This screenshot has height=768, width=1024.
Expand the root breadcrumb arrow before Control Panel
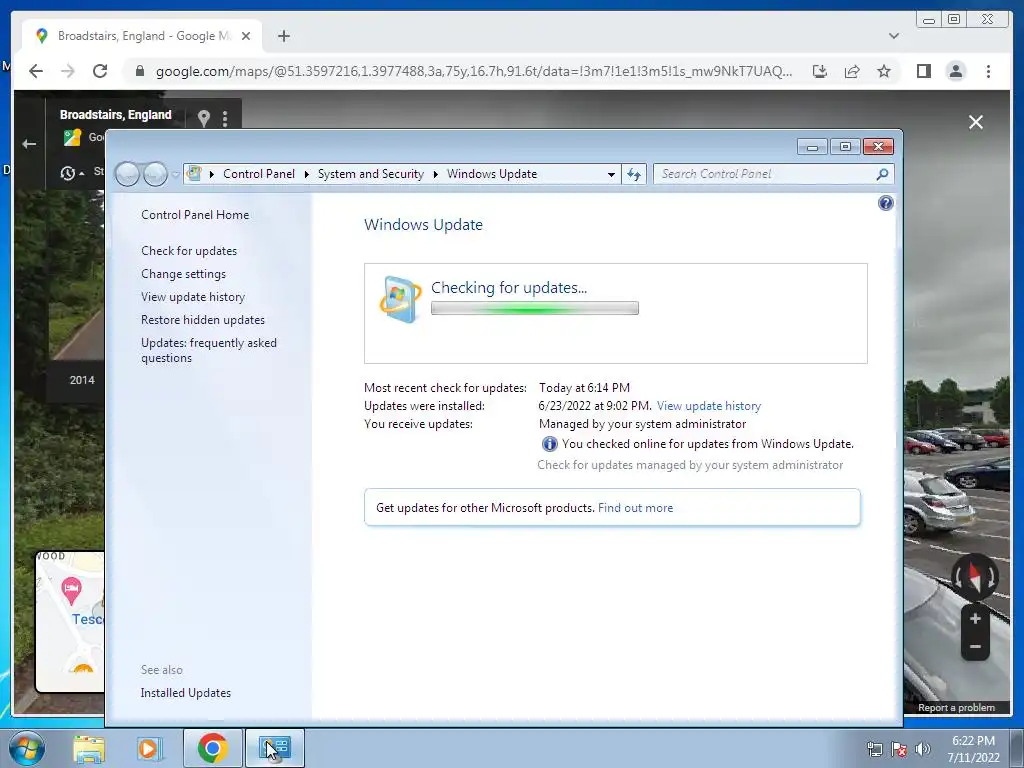[212, 174]
